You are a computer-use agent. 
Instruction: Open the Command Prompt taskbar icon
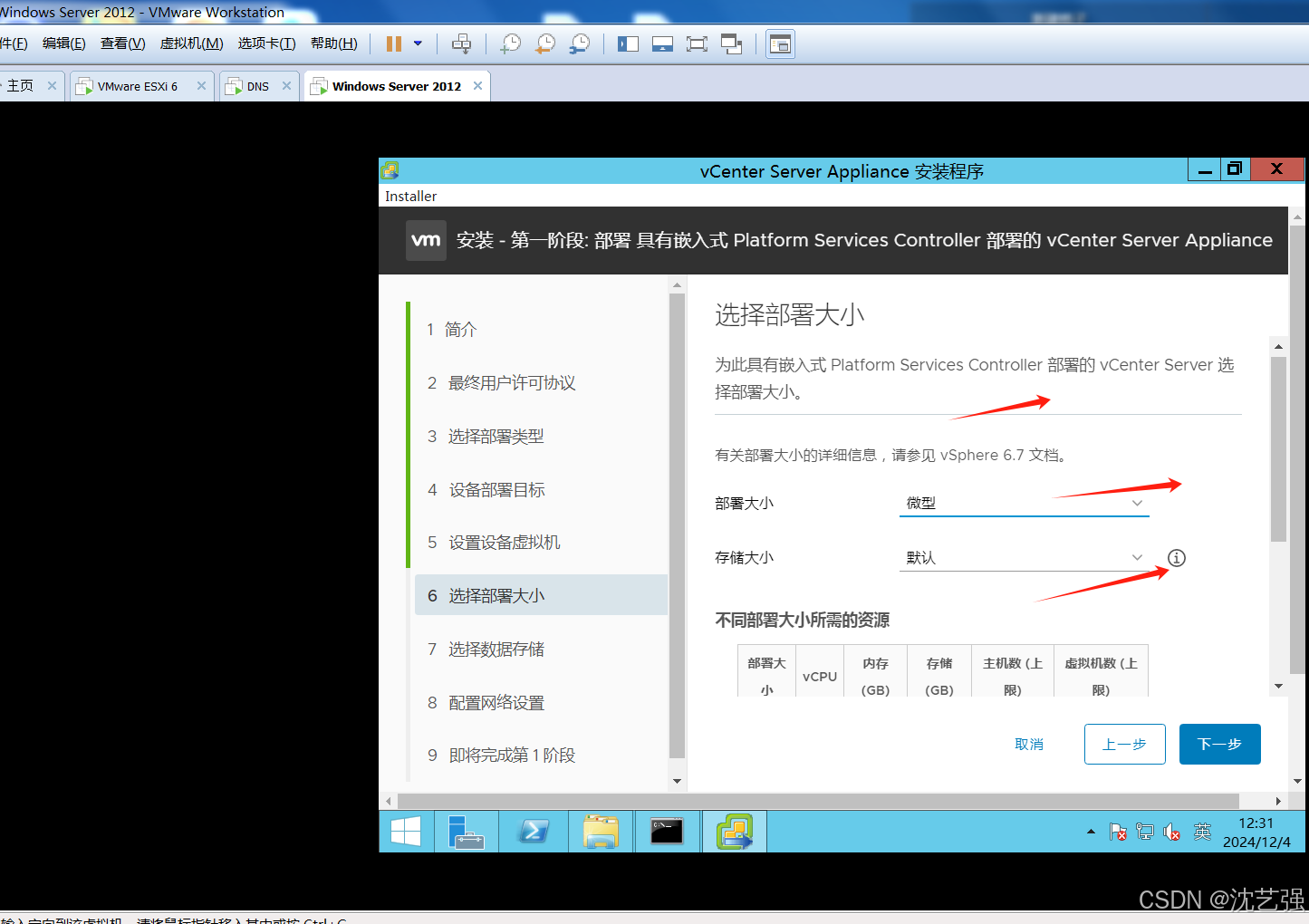tap(667, 831)
